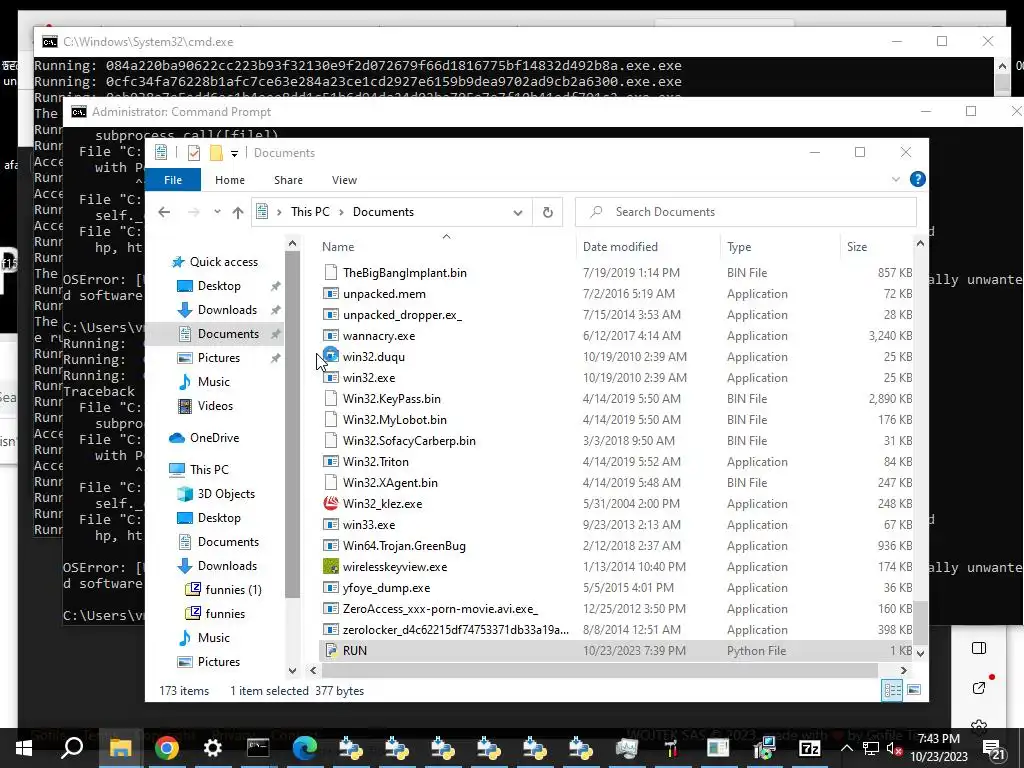Select funnies (1) archive folder
Image resolution: width=1024 pixels, height=768 pixels.
pos(233,590)
